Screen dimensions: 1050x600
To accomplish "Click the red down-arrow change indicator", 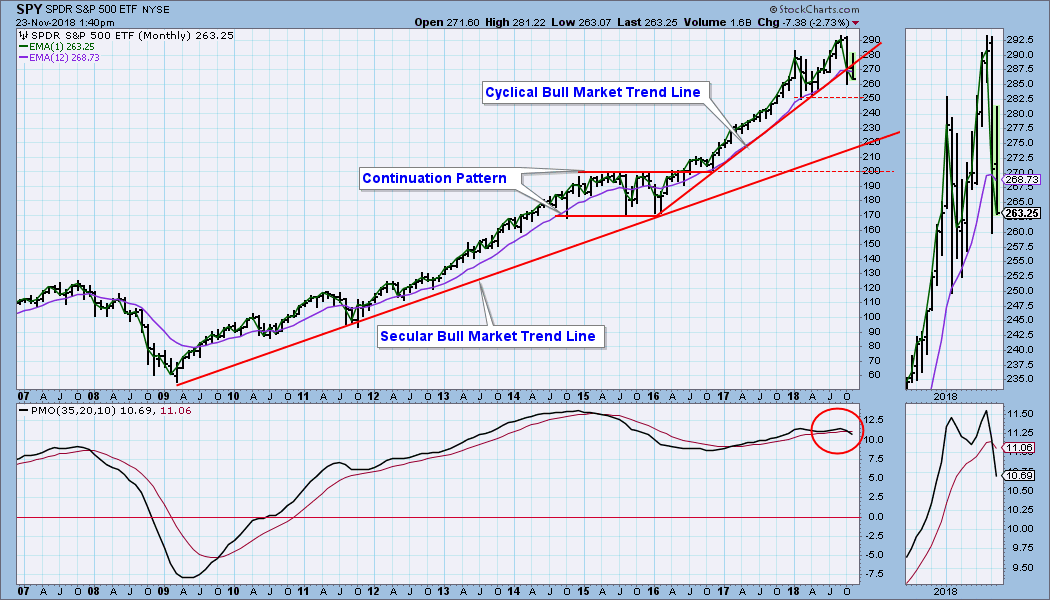I will (x=855, y=23).
